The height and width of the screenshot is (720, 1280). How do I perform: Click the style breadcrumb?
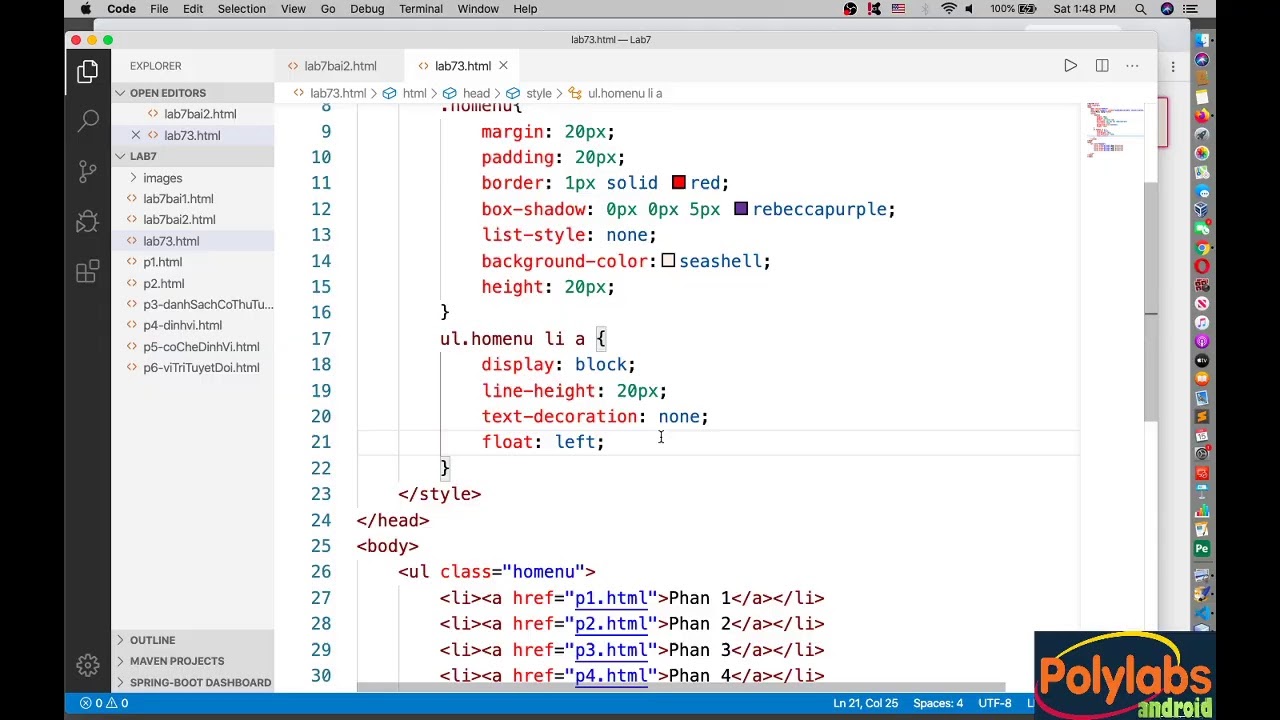point(538,93)
